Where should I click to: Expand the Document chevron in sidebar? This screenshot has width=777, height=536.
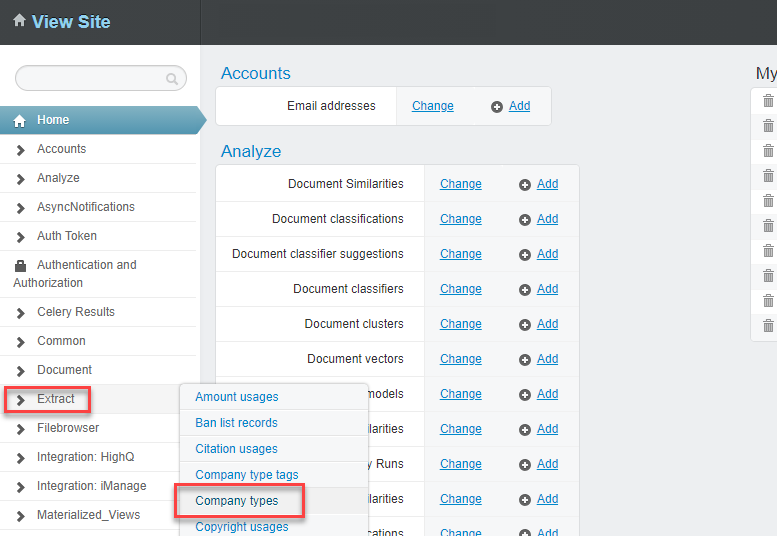20,371
